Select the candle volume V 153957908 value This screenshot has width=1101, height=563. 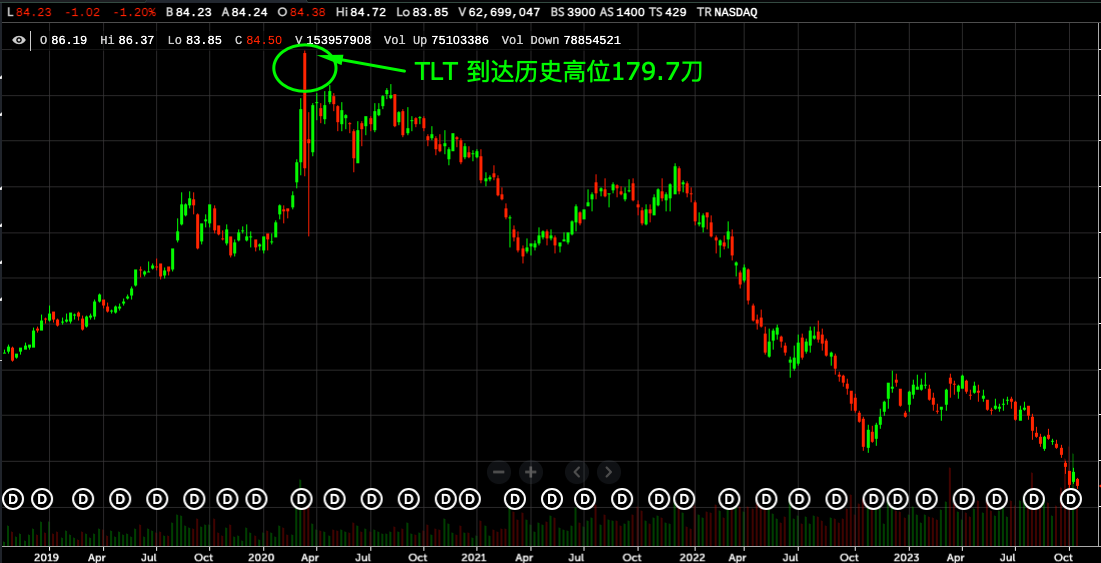click(333, 41)
